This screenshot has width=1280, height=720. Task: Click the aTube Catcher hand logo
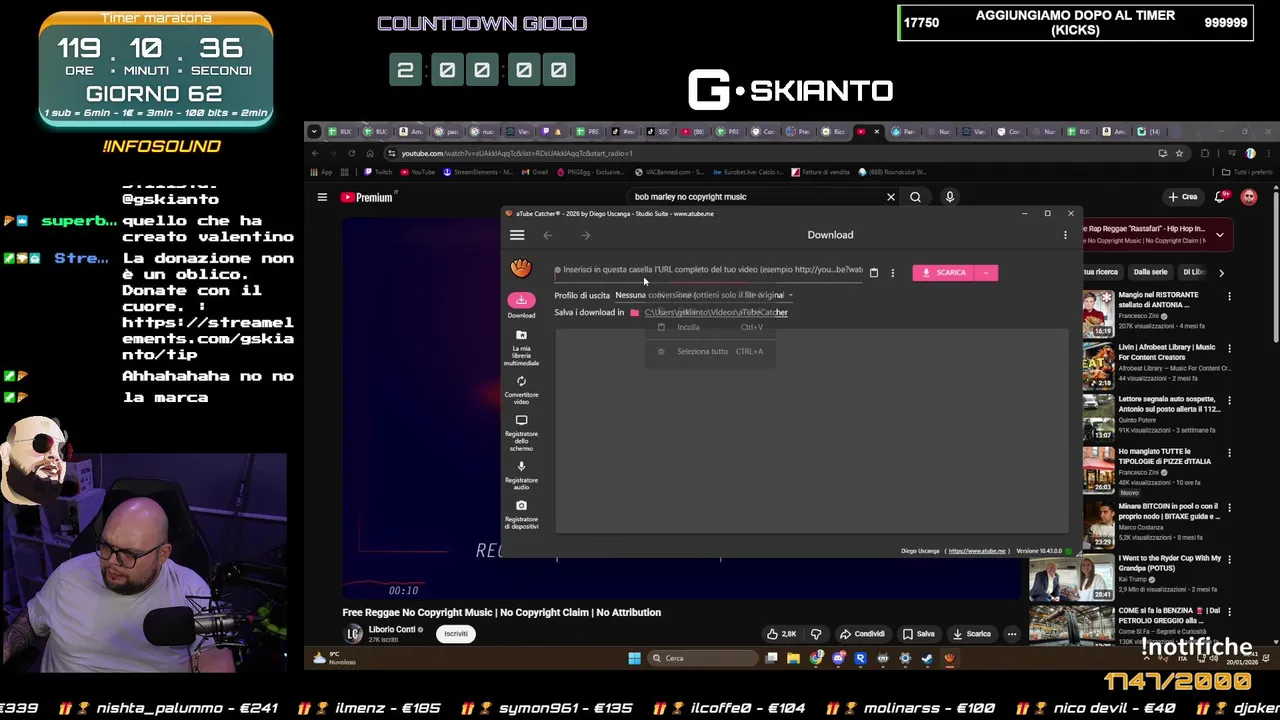pyautogui.click(x=521, y=268)
